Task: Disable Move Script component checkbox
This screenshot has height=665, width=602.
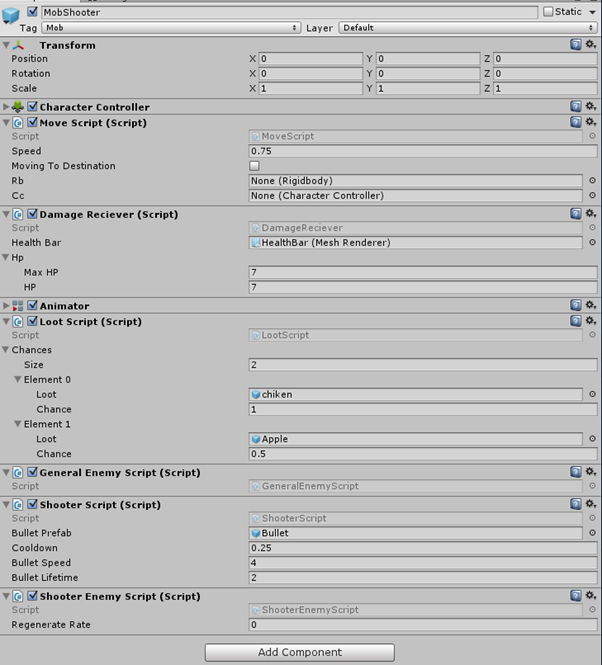Action: pos(32,123)
